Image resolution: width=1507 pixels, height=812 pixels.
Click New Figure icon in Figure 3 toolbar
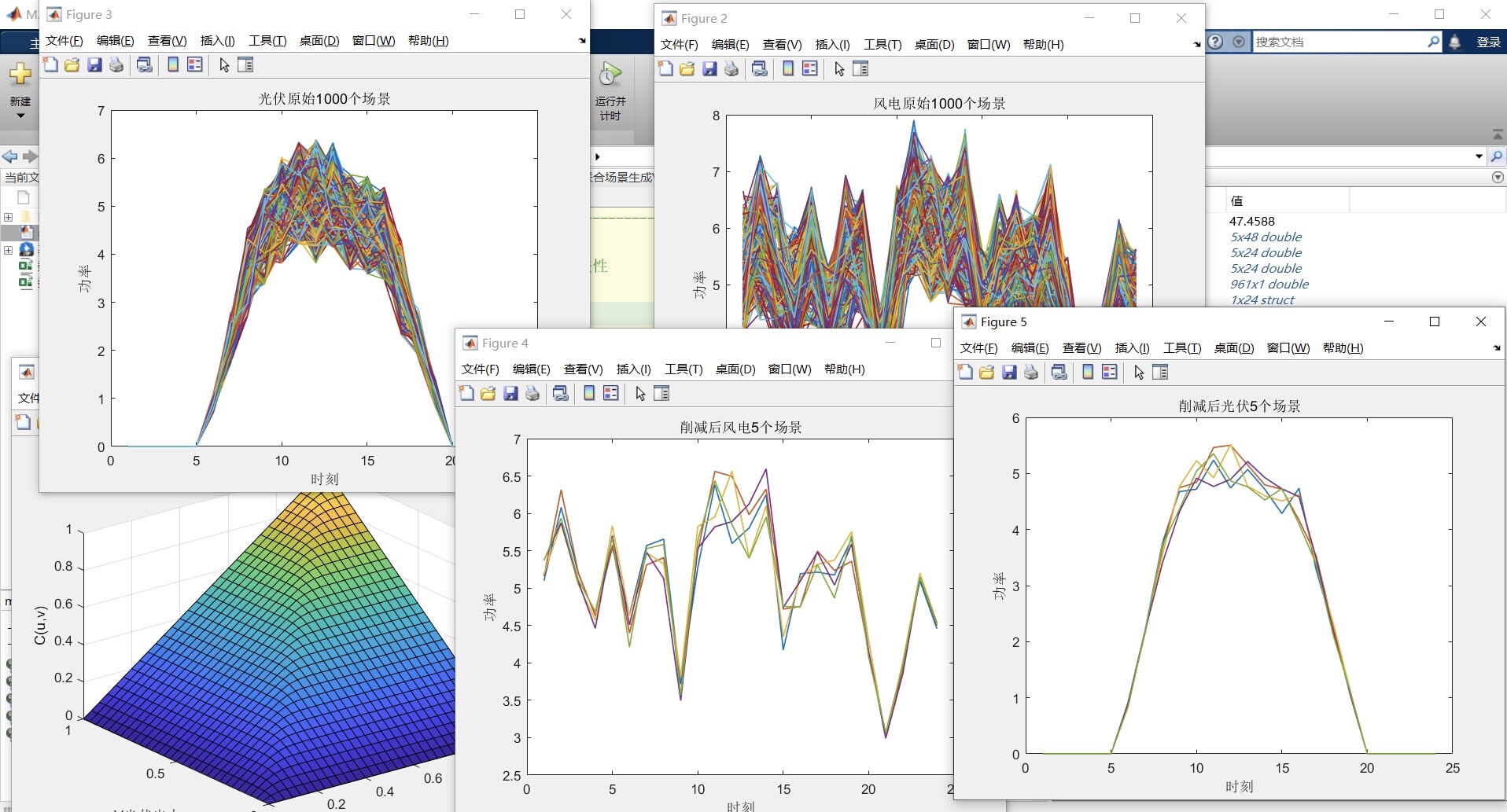click(x=50, y=65)
